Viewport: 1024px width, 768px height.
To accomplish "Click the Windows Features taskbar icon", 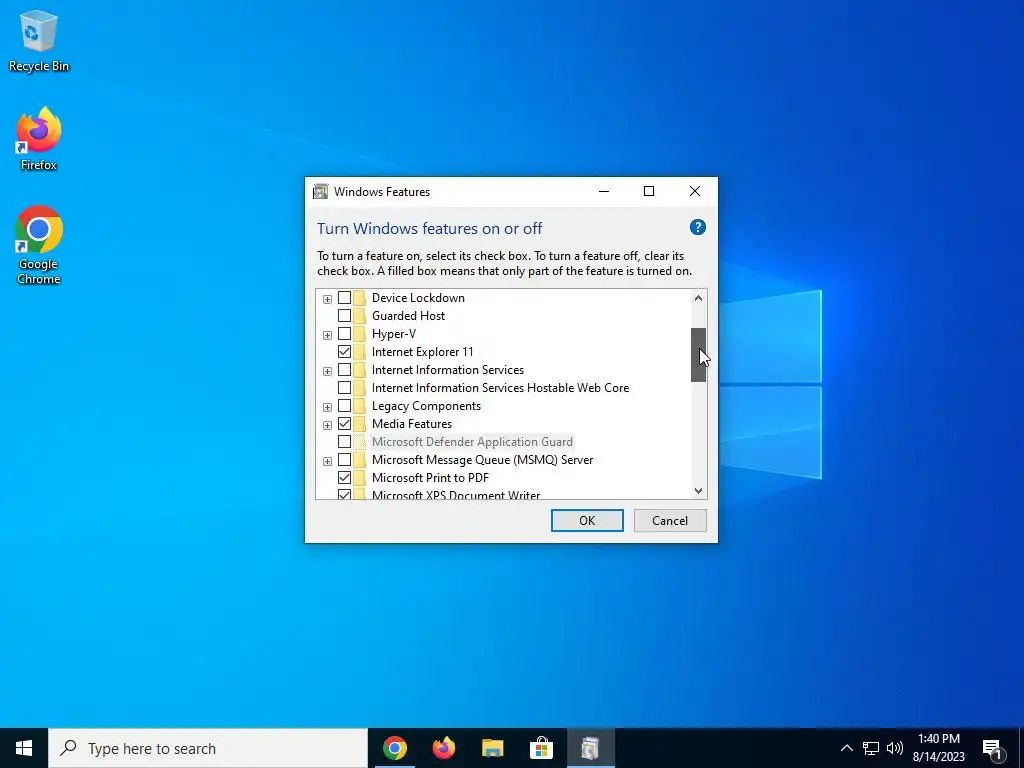I will 590,748.
